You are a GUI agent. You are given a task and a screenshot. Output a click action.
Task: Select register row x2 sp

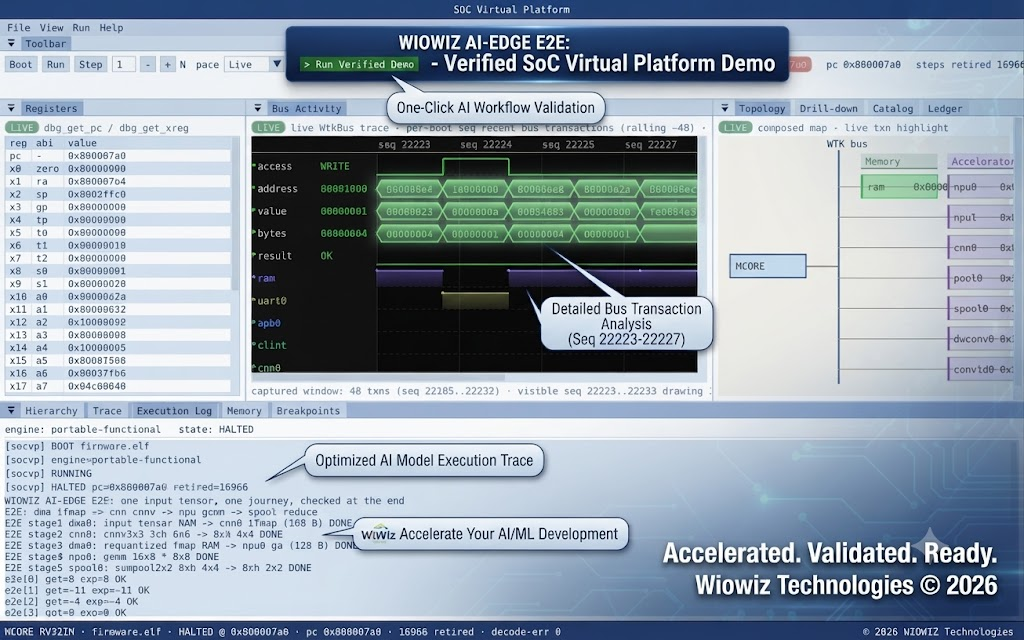pos(118,194)
